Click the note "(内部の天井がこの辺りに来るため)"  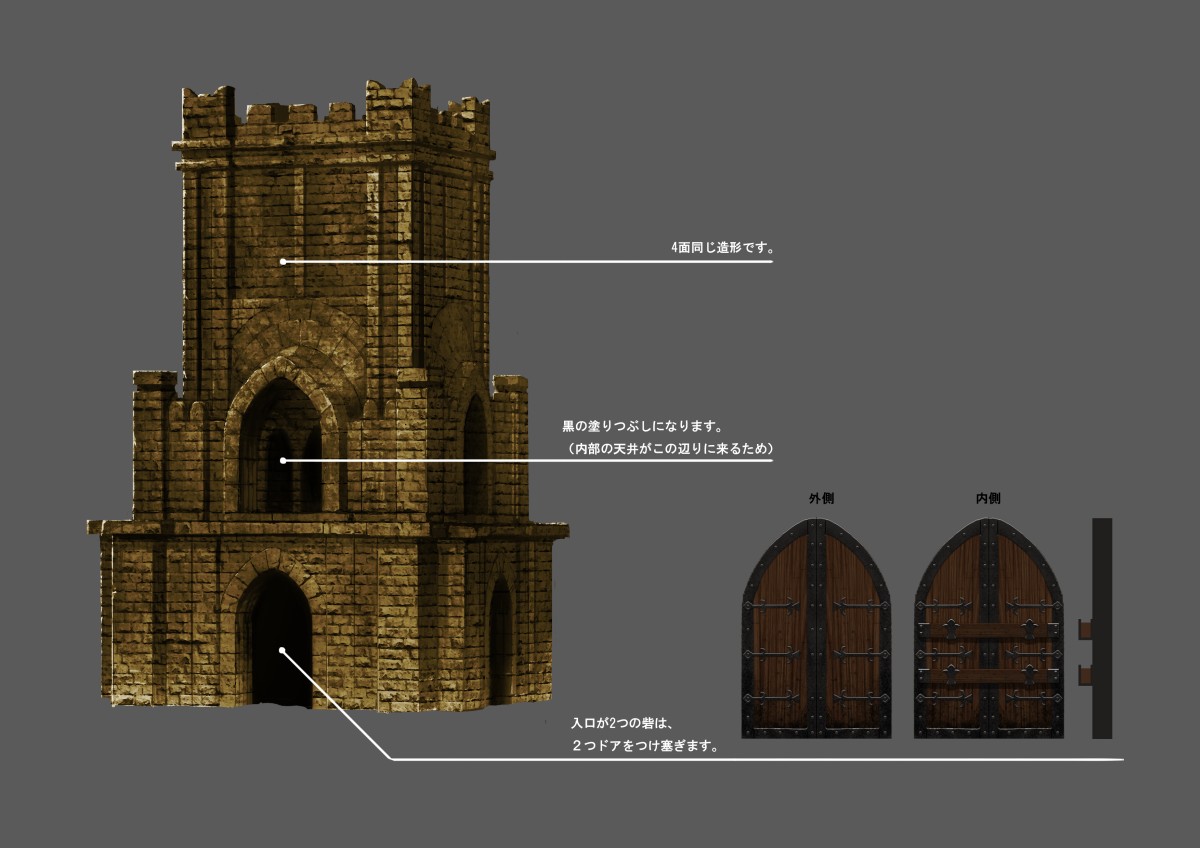click(670, 448)
